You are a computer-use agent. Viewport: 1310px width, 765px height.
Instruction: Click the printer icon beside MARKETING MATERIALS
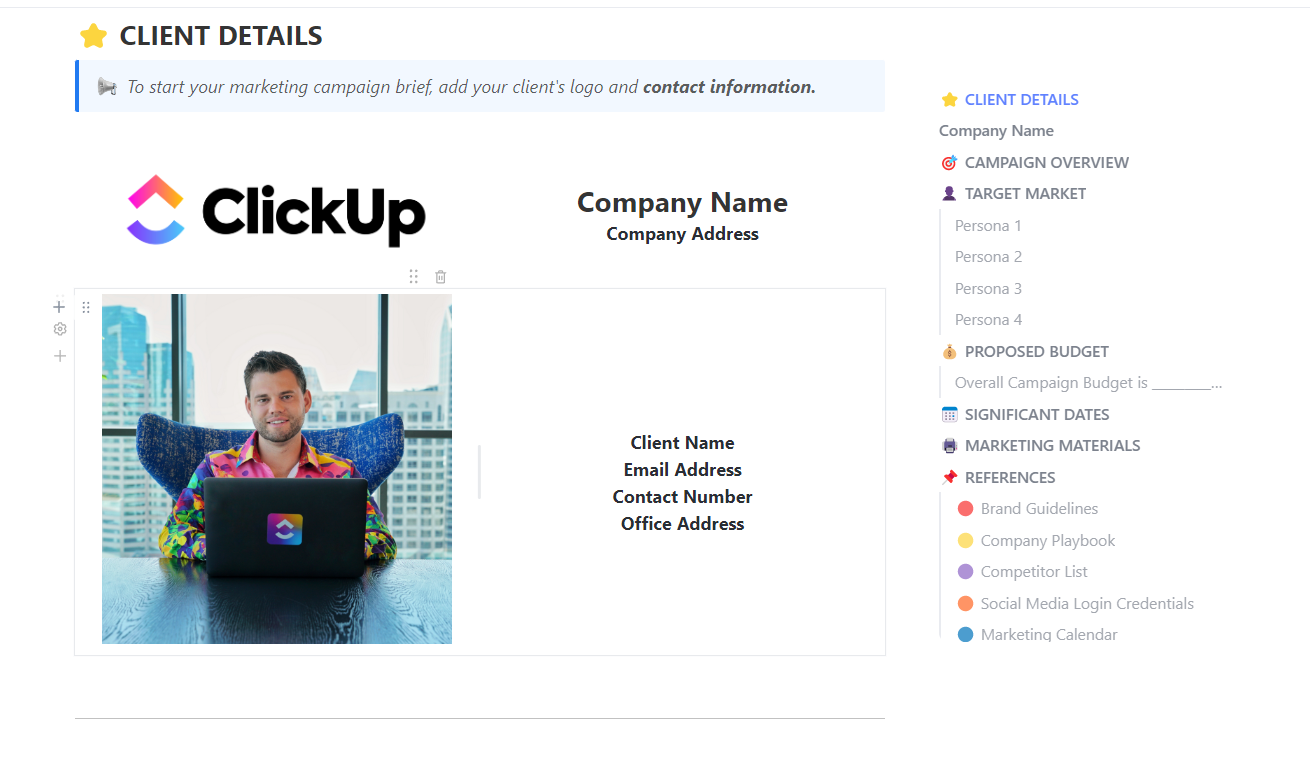point(949,446)
